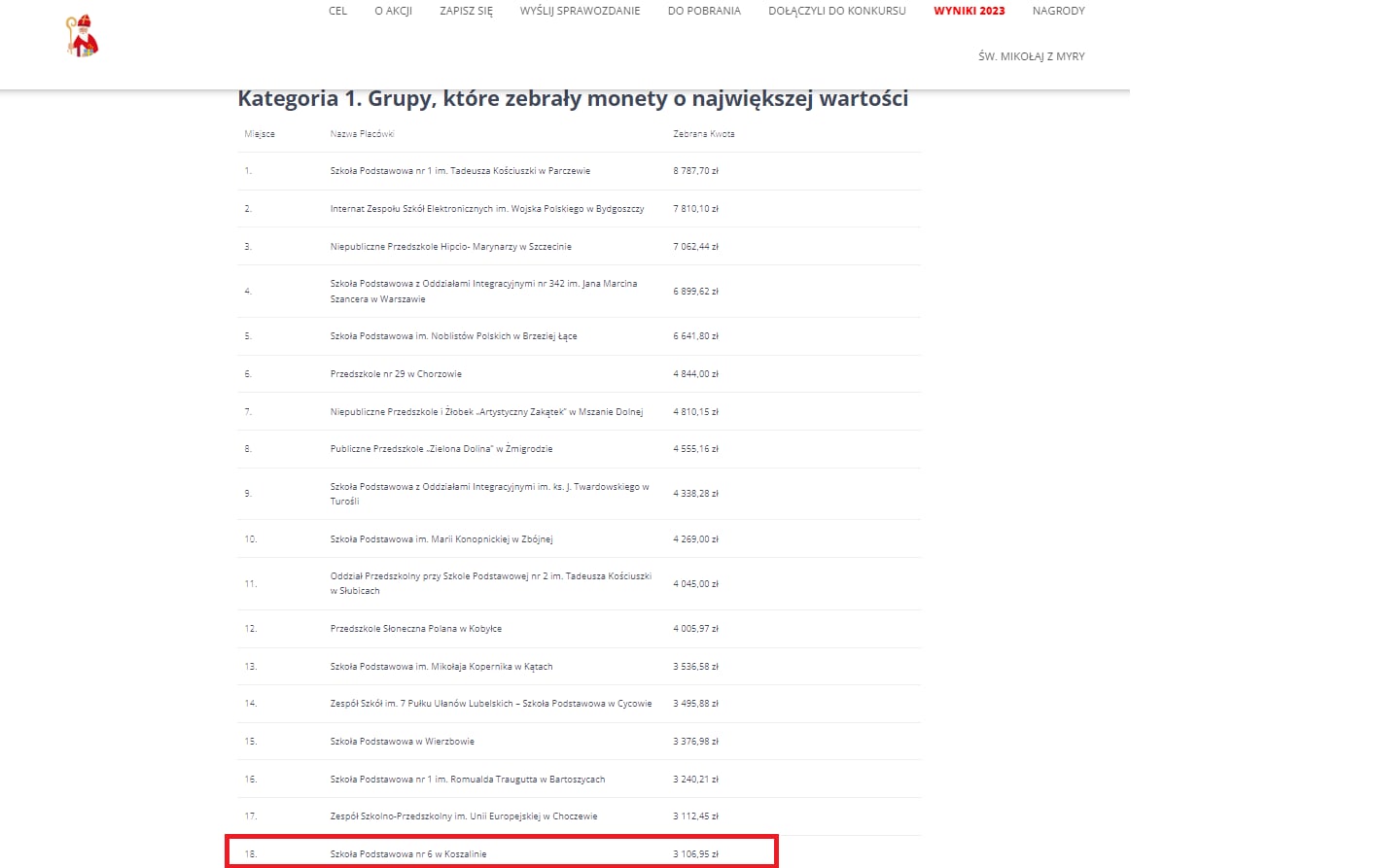1375x868 pixels.
Task: Select highlighted Szkoła Podstawowa nr 6 Koszalin
Action: 408,854
